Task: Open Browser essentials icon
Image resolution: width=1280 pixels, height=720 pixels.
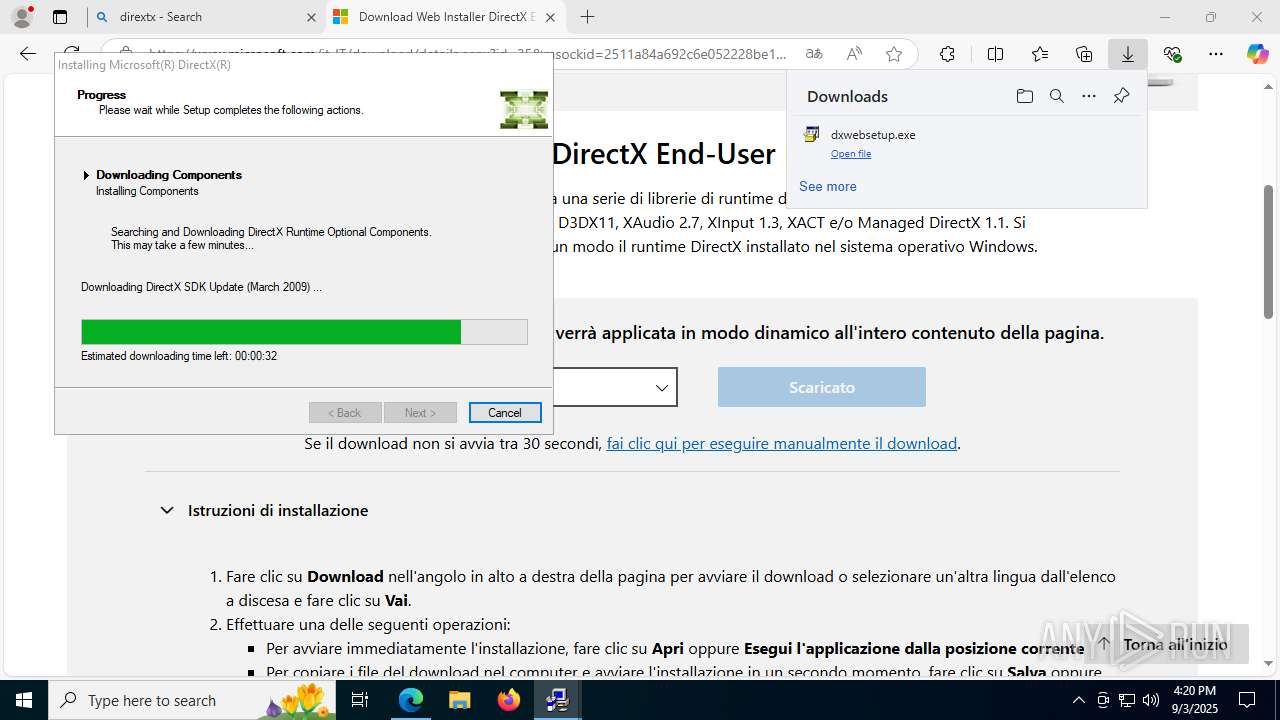Action: (x=1172, y=54)
